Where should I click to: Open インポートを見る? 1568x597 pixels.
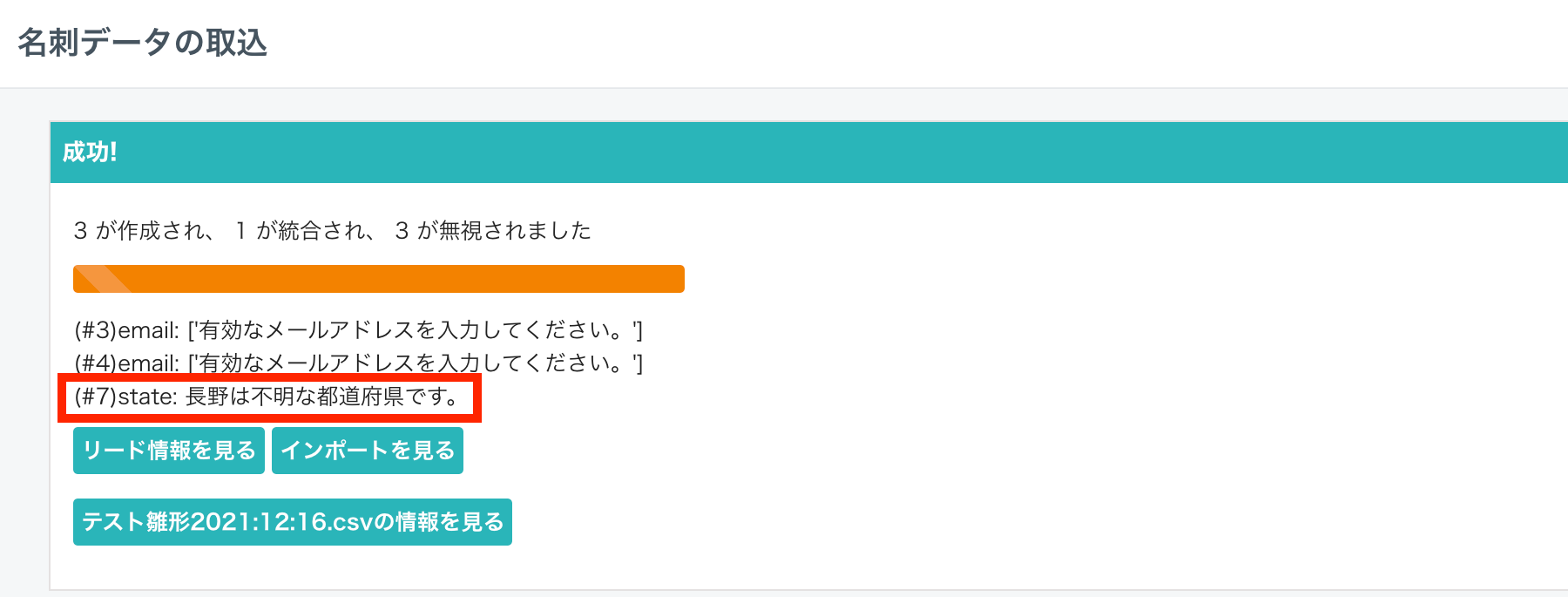368,451
